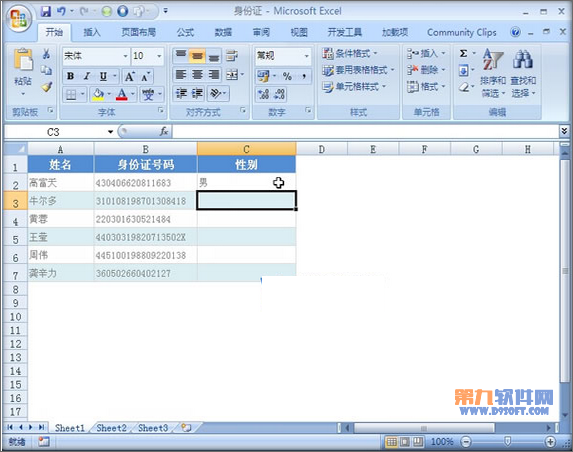The image size is (573, 452).
Task: Click the 单元格样式 cell styles button
Action: pos(354,87)
